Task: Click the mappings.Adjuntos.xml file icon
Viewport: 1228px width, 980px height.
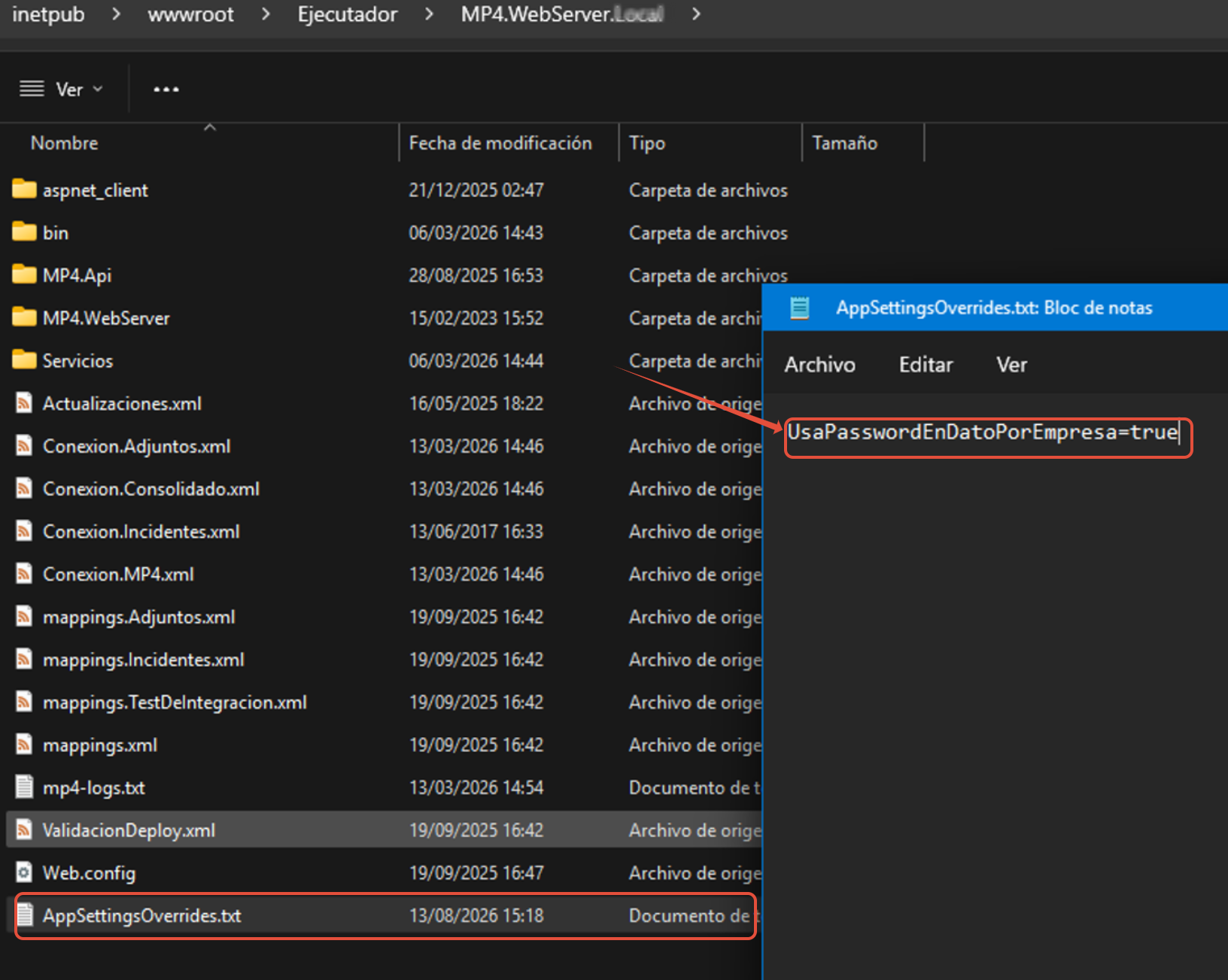Action: [24, 617]
